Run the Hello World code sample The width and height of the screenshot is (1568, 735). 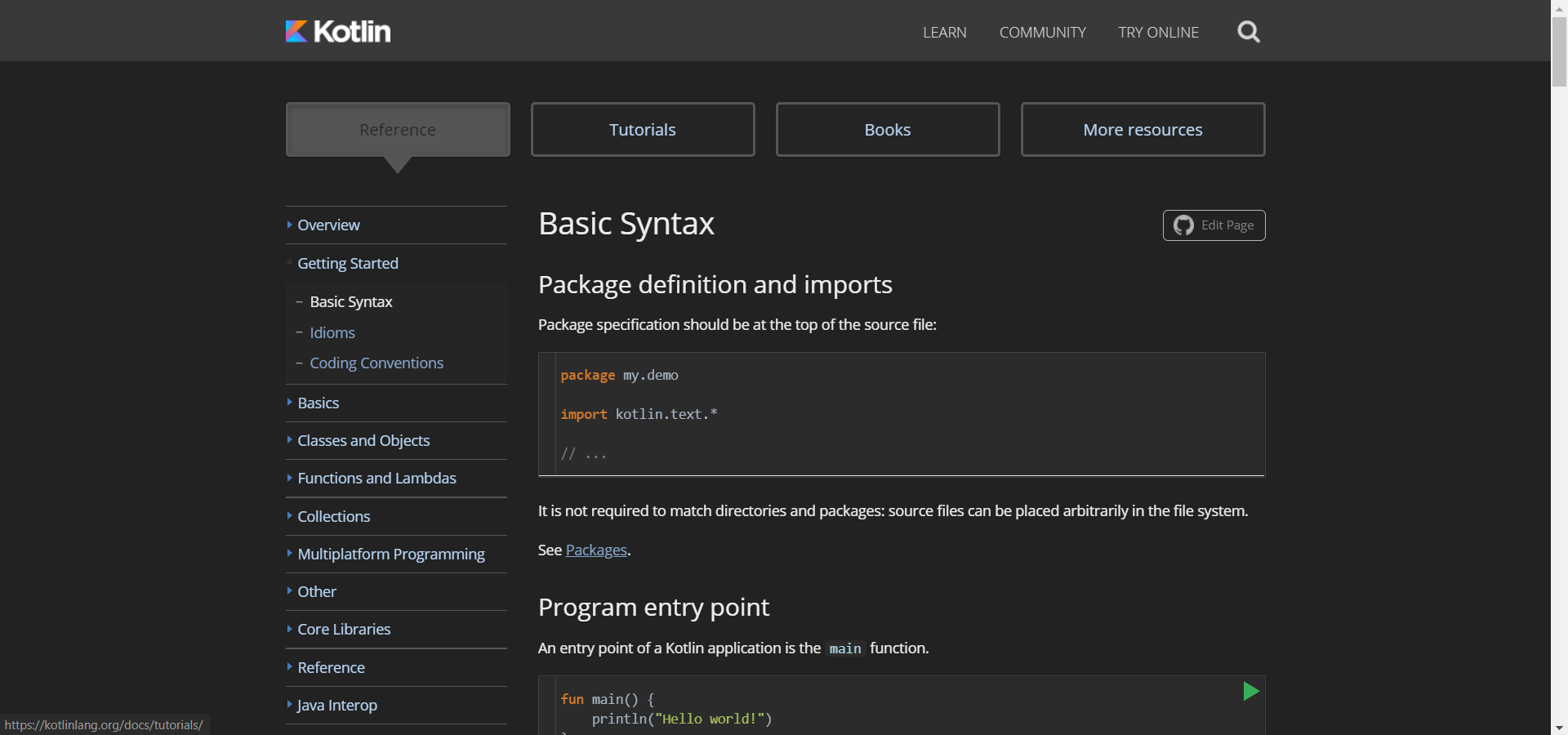1250,691
